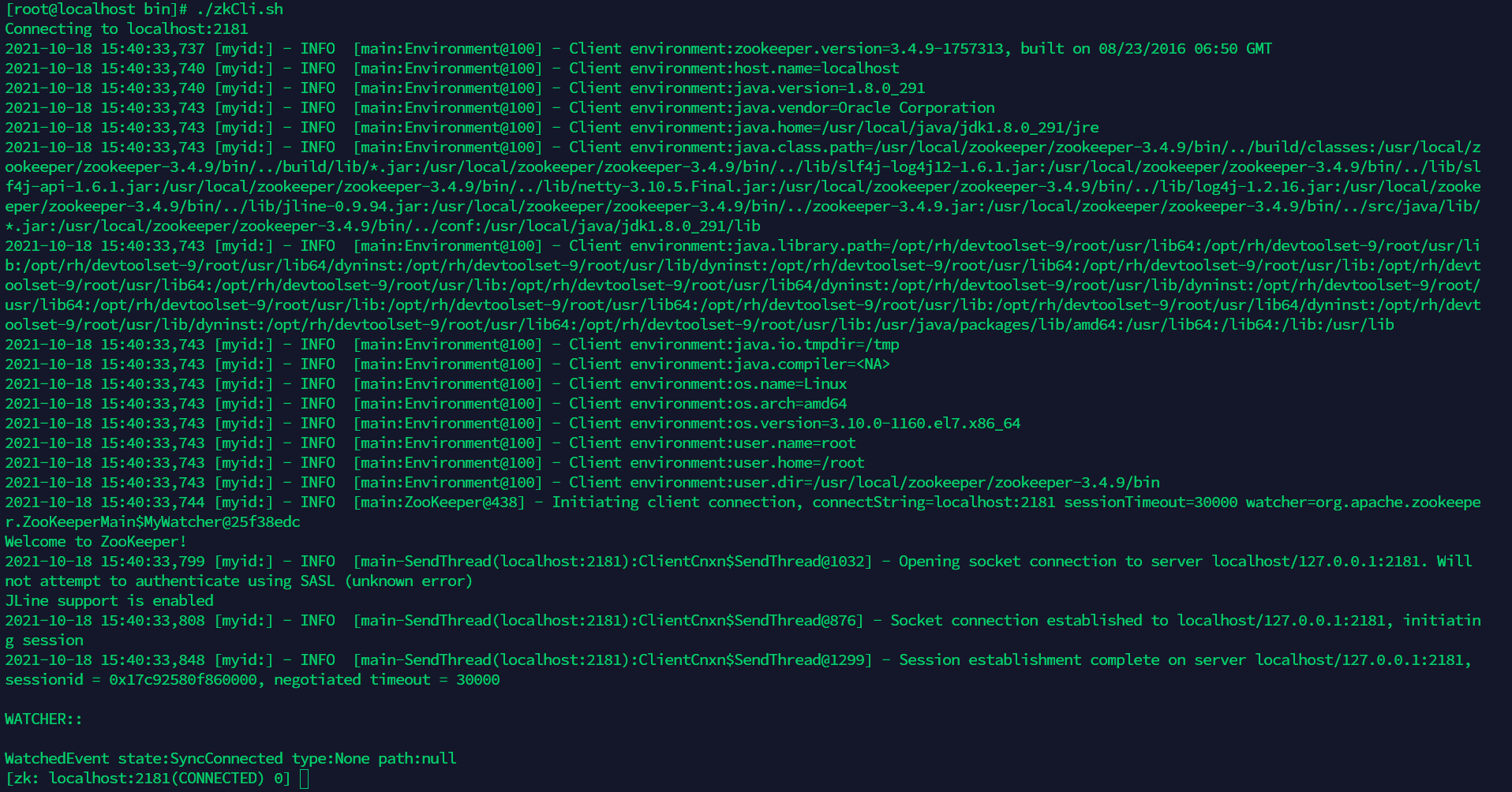Click the "sessionTimeout=30000" value
Viewport: 1512px width, 792px height.
1151,502
